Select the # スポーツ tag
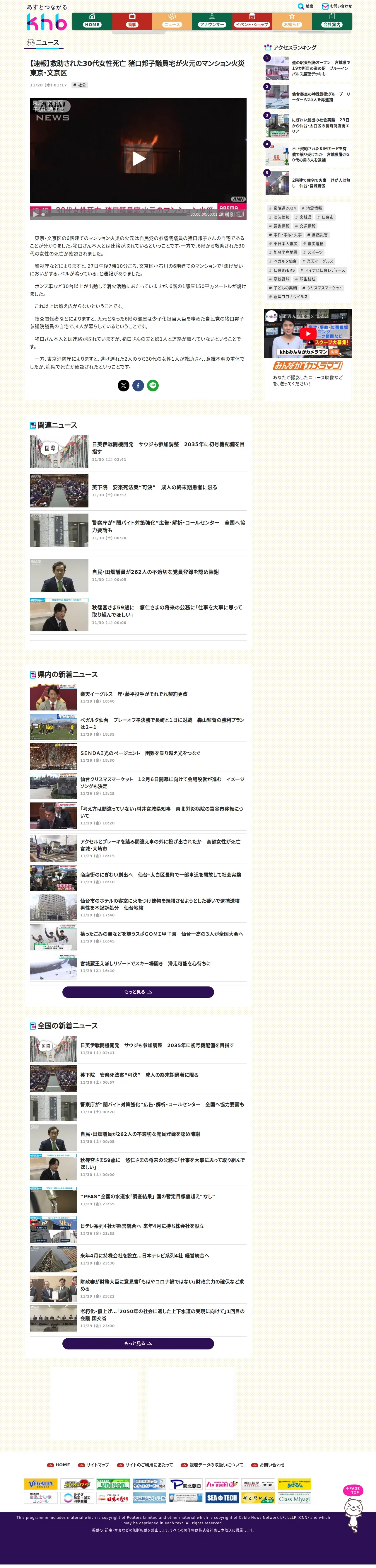376x1568 pixels. [x=313, y=253]
